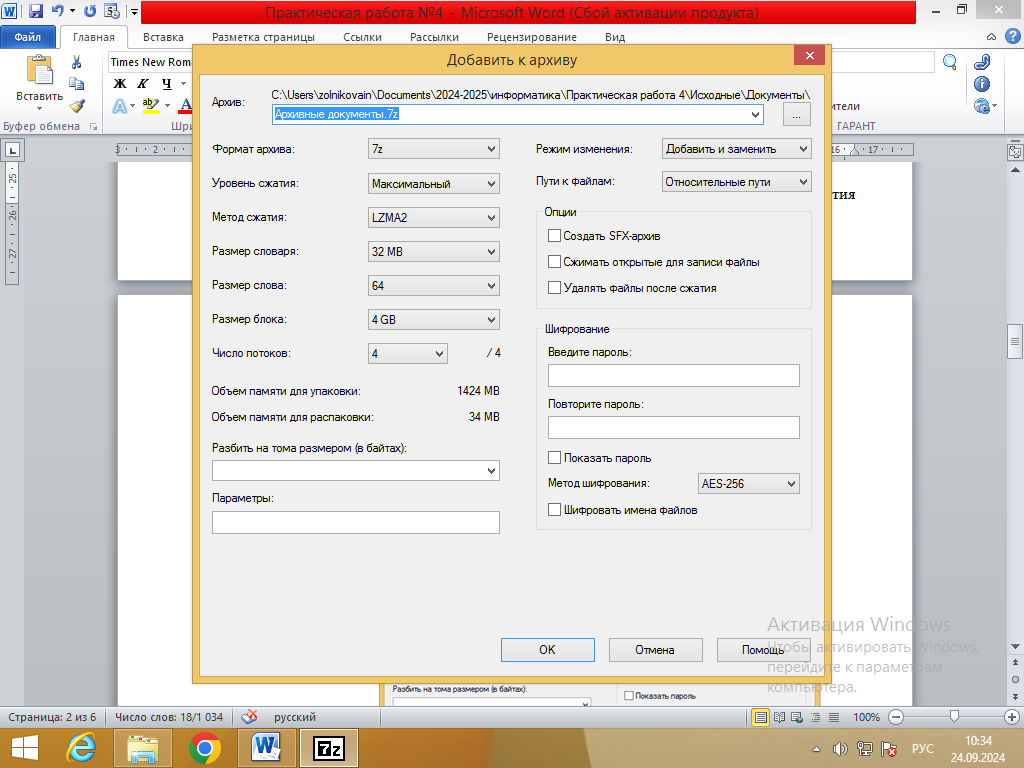Image resolution: width=1024 pixels, height=768 pixels.
Task: Click the blue info icon in the ГАРАНТ group
Action: tap(982, 84)
